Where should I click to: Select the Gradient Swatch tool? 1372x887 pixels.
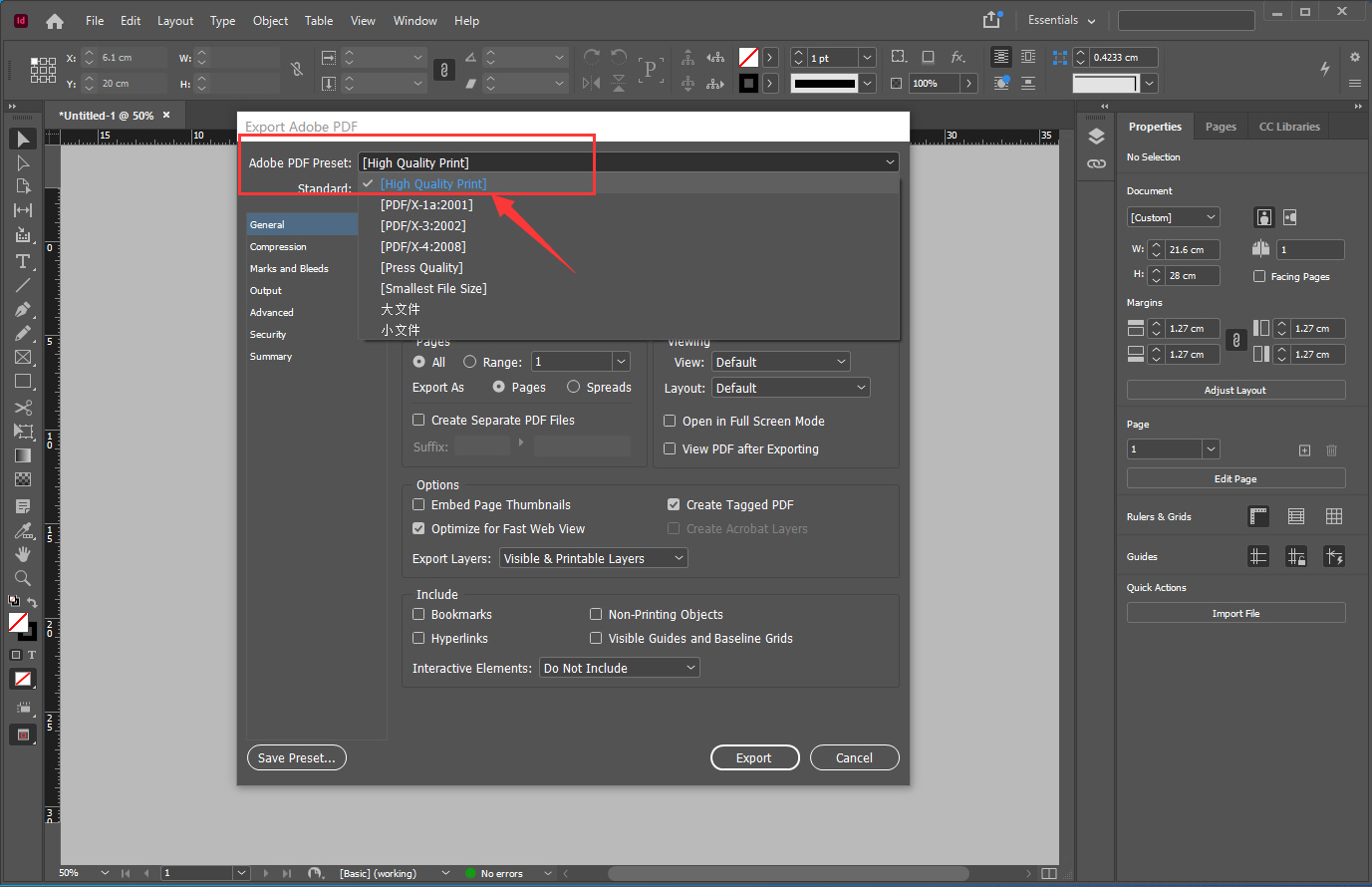click(x=23, y=455)
